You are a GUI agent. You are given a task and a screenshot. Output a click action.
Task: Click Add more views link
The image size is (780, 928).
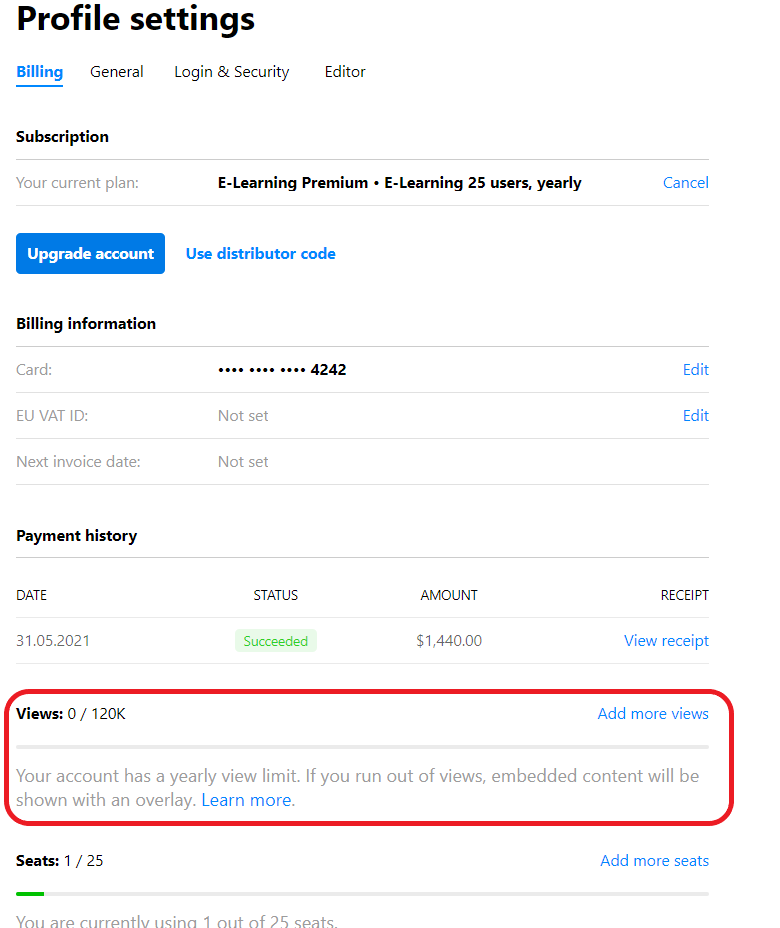[x=653, y=714]
